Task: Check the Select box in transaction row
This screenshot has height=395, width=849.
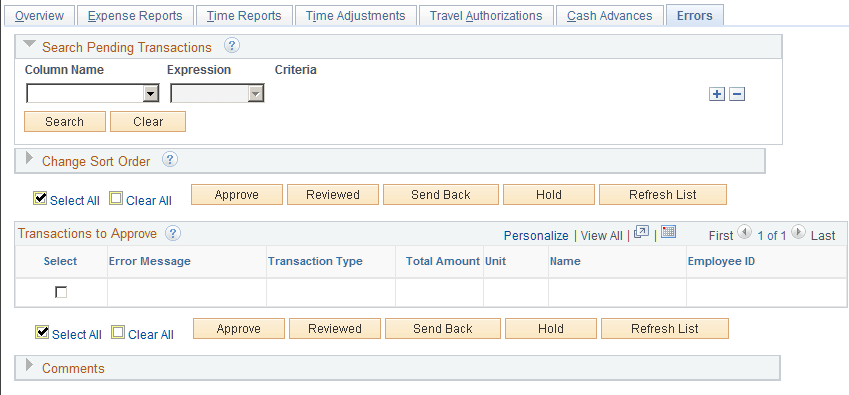Action: pos(61,293)
